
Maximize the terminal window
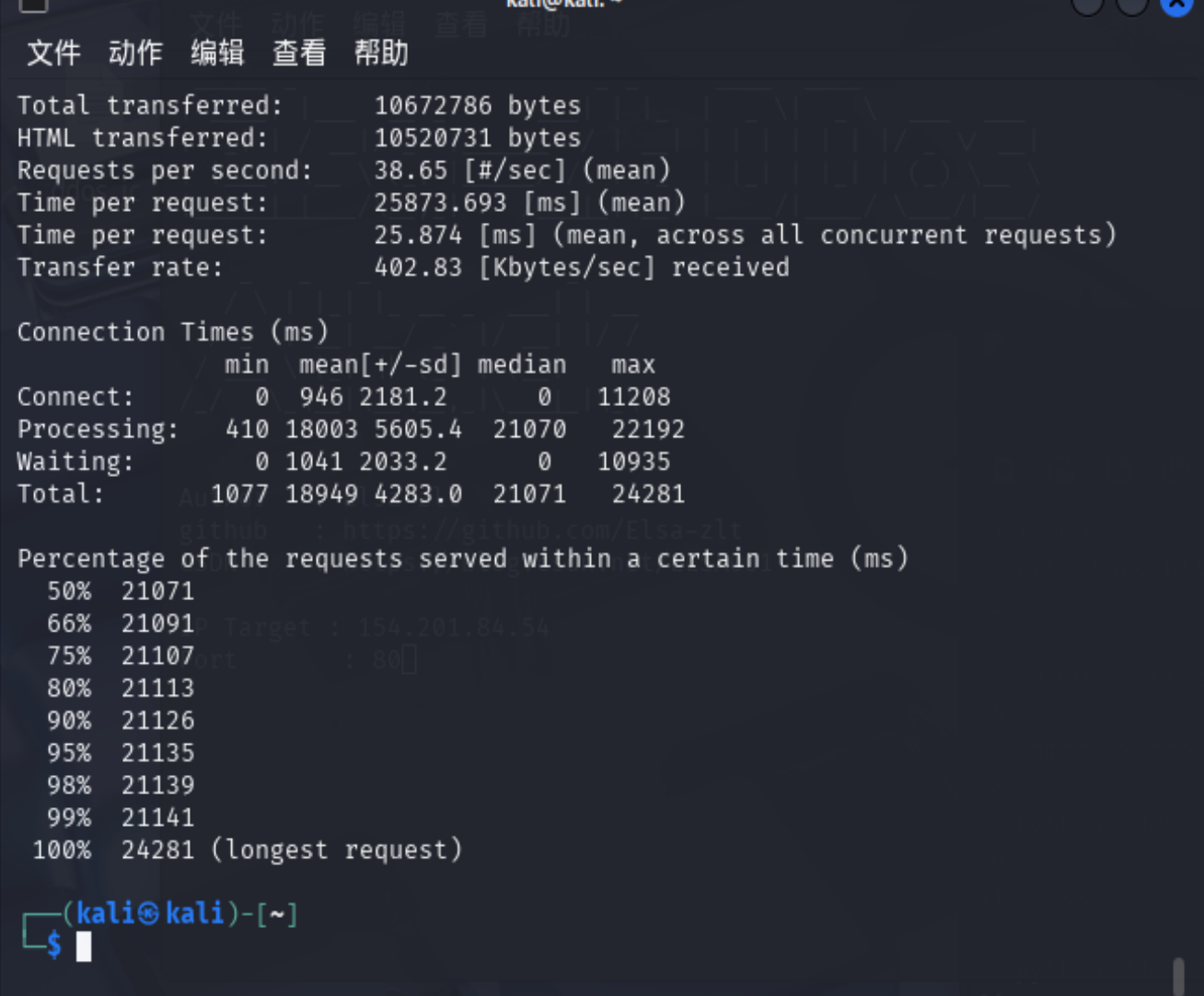pyautogui.click(x=1131, y=6)
